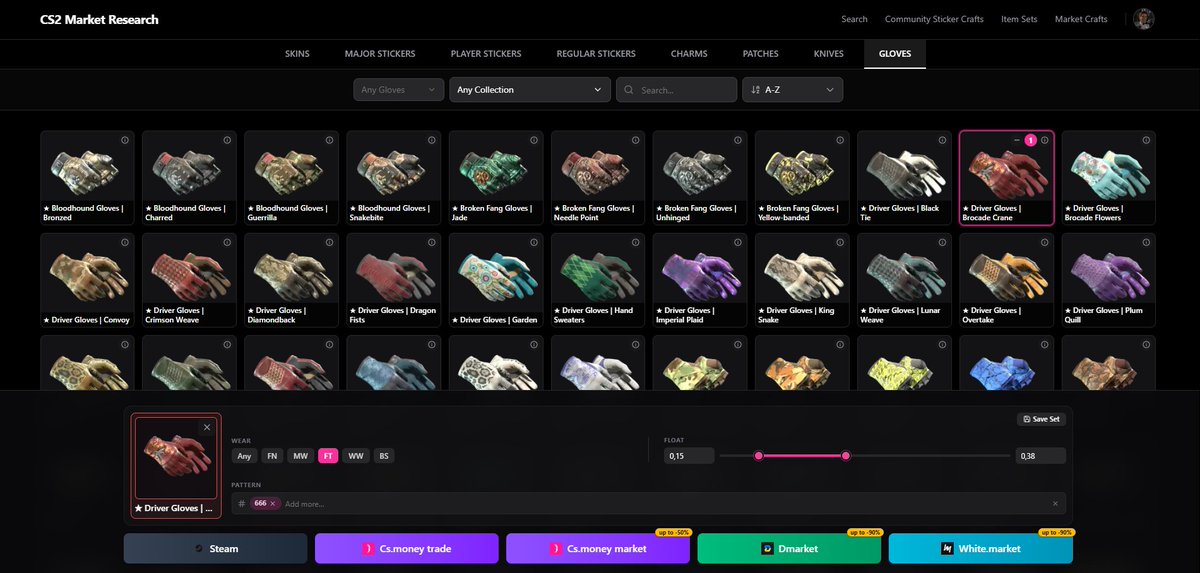Click minus icon on Brocade Crane card
The height and width of the screenshot is (573, 1200).
pos(1017,140)
